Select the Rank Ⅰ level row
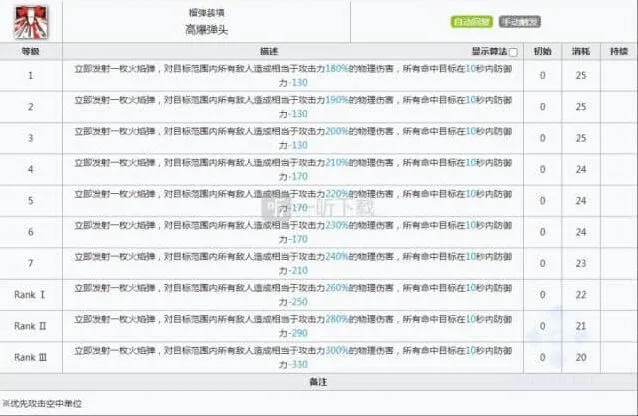 click(x=30, y=294)
